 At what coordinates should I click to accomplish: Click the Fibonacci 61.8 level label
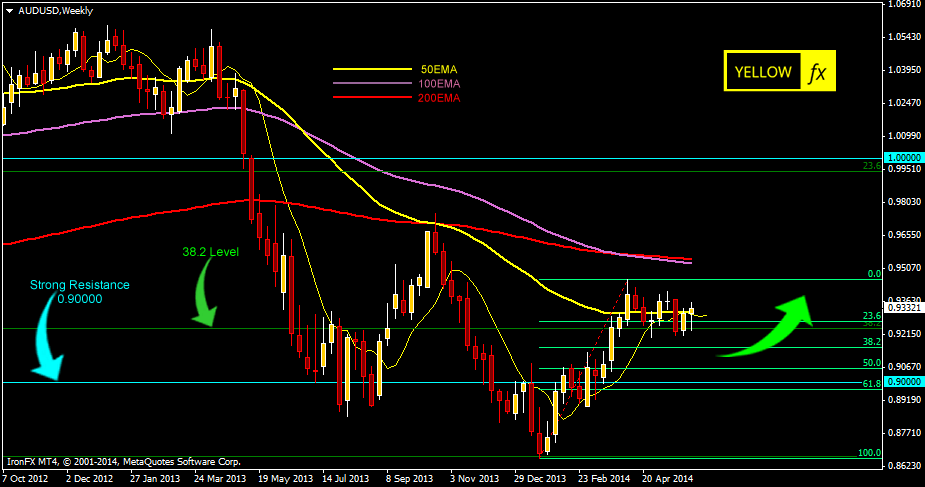coord(870,383)
